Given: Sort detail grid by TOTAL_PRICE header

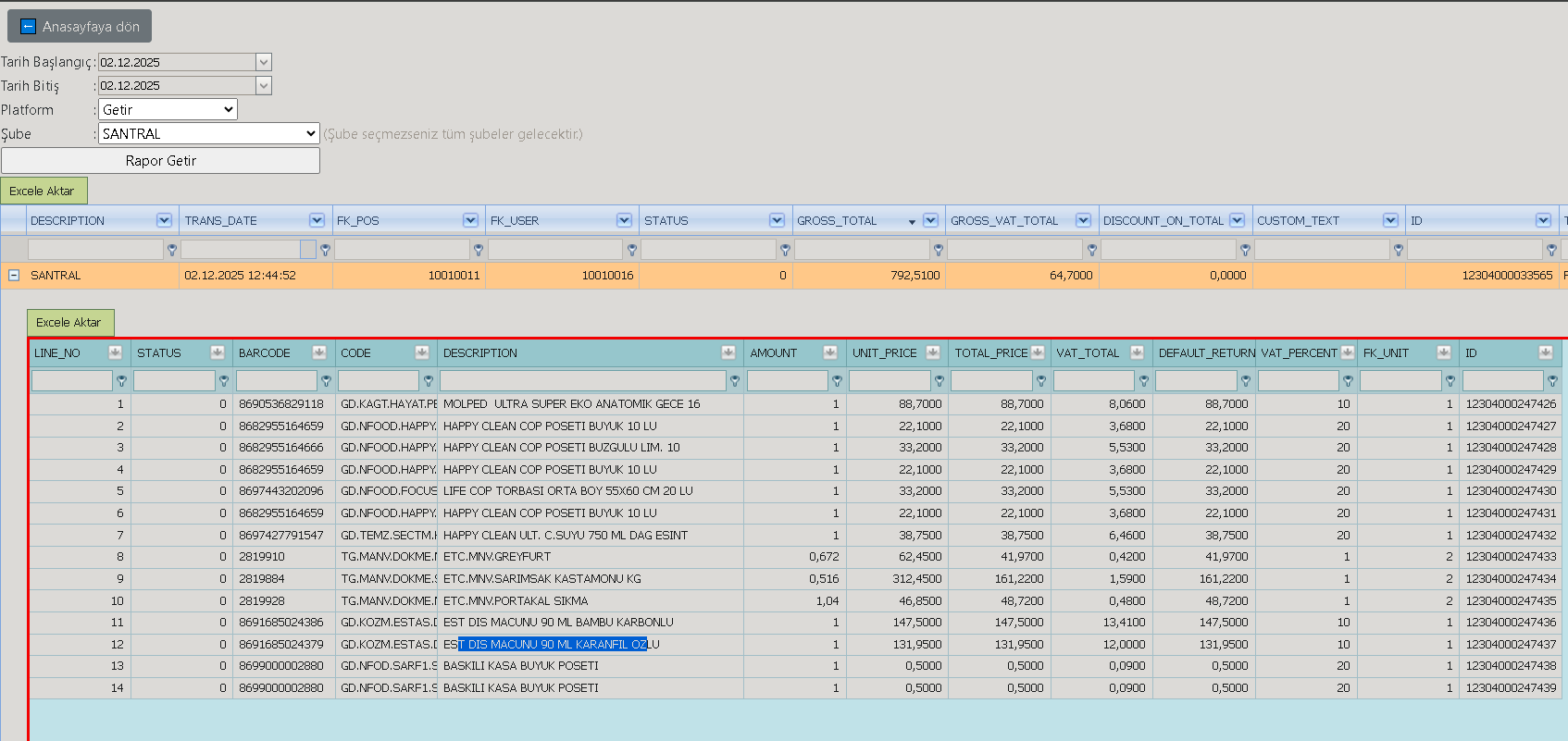Looking at the screenshot, I should (x=991, y=352).
